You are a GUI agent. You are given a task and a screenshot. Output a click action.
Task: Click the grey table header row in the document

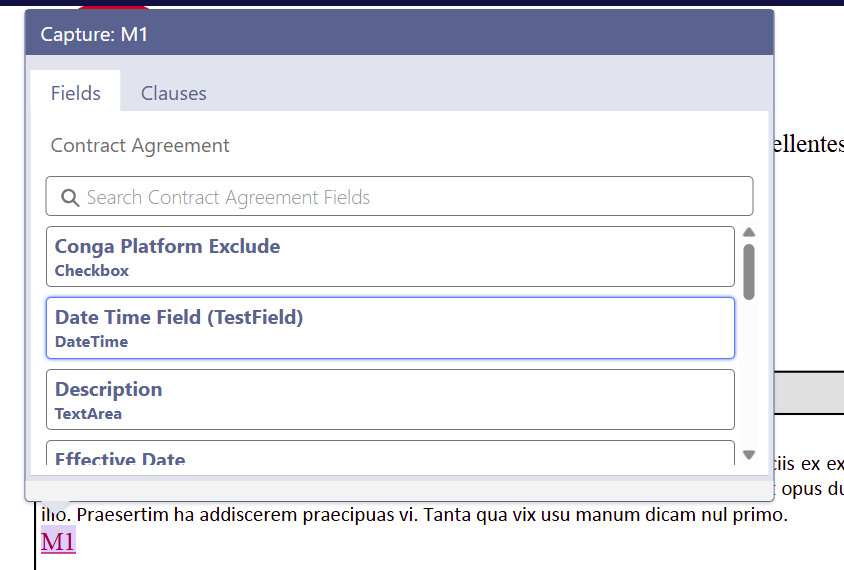[x=808, y=392]
